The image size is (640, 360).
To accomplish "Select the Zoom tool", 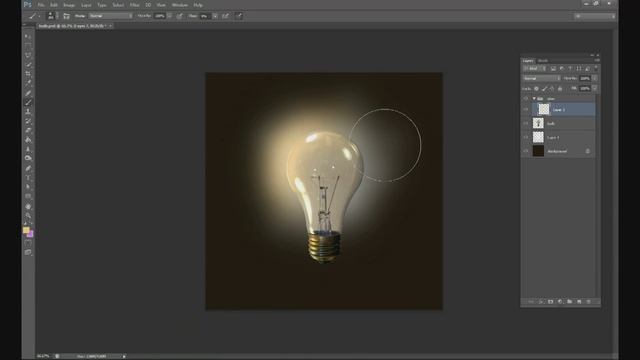I will [28, 216].
